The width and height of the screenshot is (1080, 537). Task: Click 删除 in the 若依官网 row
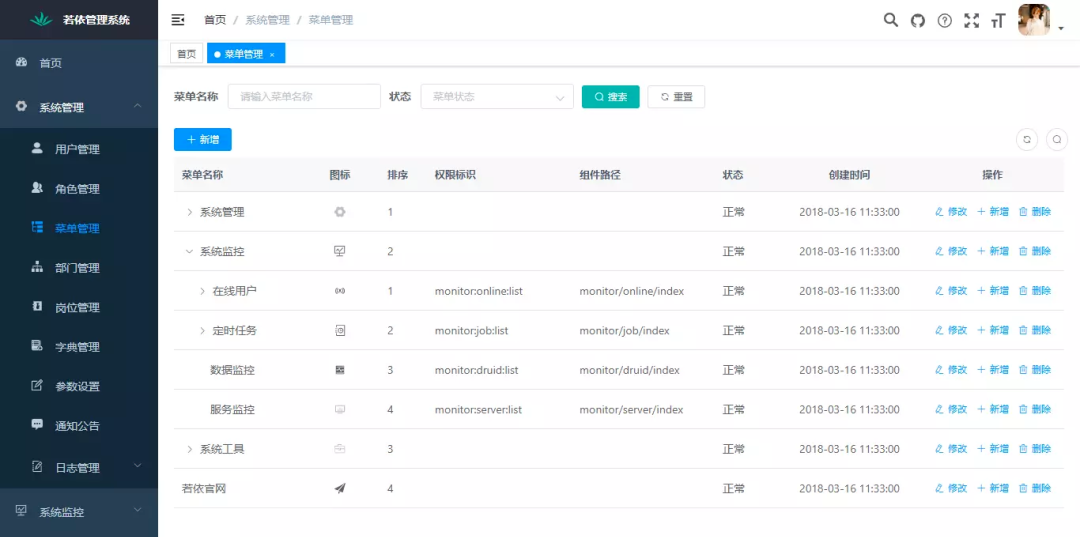point(1035,488)
